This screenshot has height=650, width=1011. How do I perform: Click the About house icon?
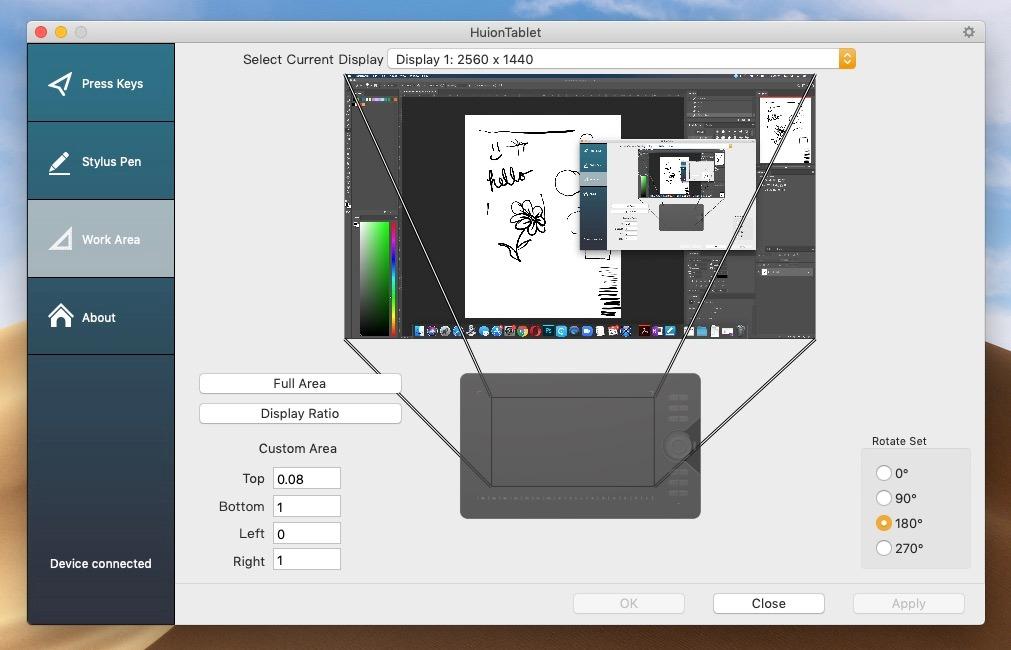tap(60, 317)
